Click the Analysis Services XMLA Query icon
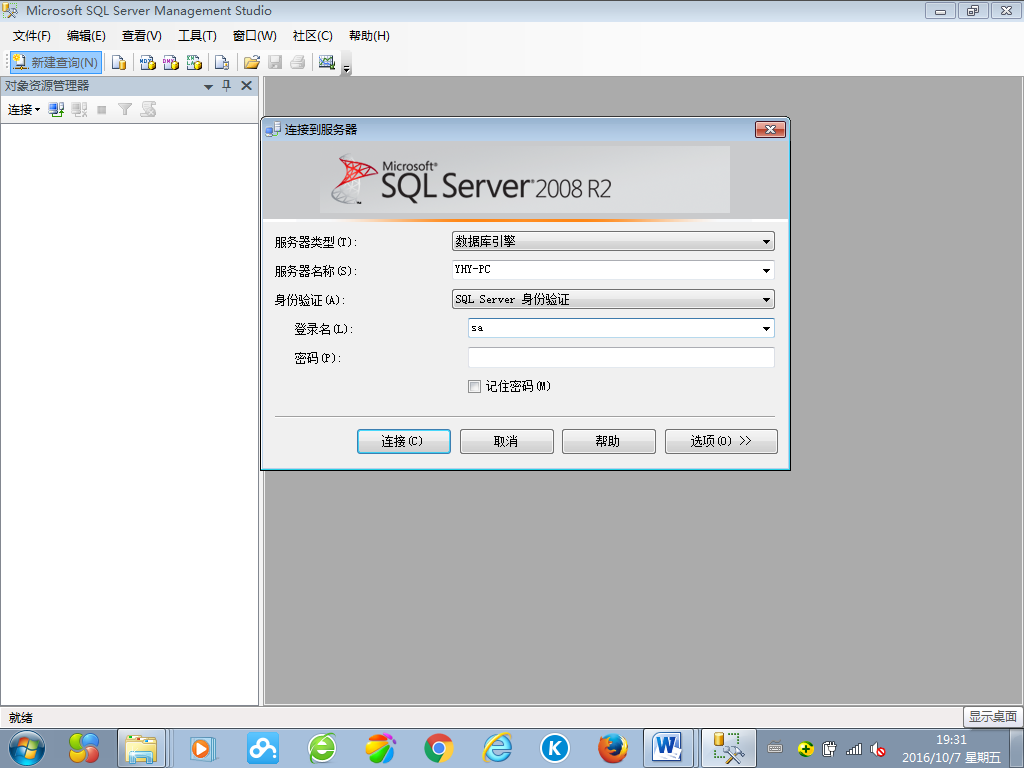1024x768 pixels. pyautogui.click(x=194, y=63)
